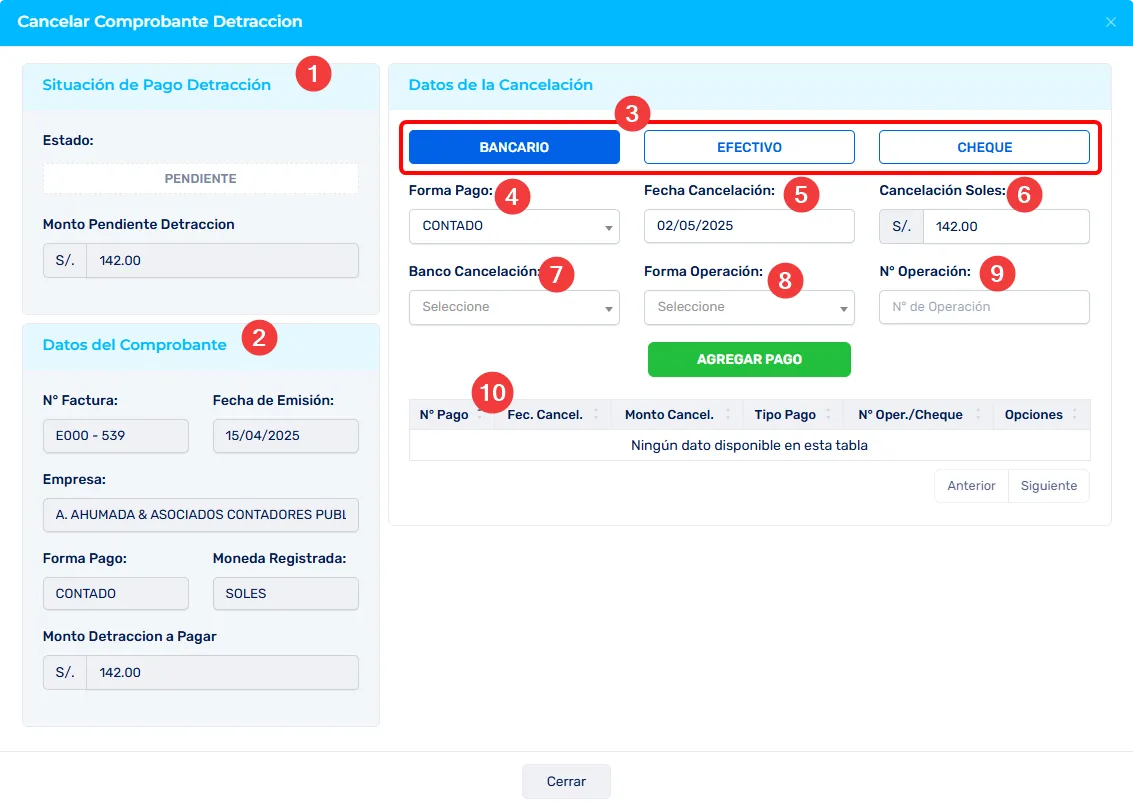Open the Forma Pago dropdown
The height and width of the screenshot is (808, 1133).
(x=514, y=226)
